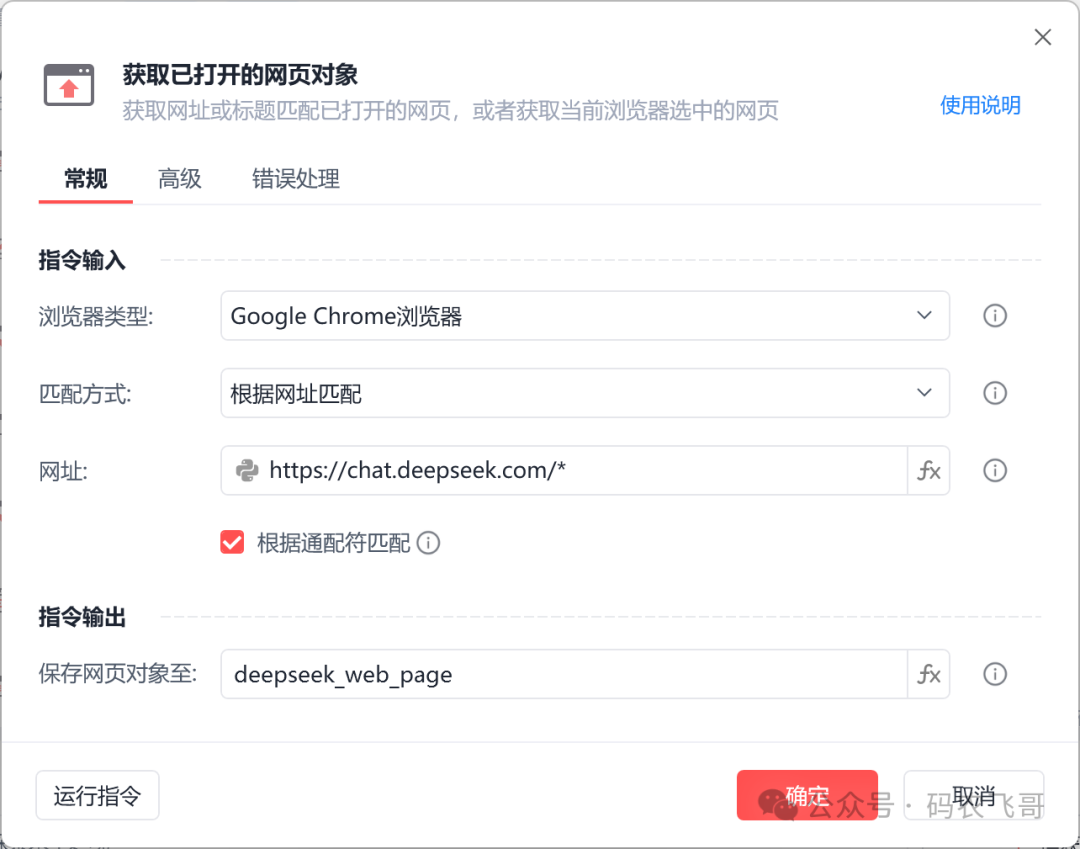Image resolution: width=1080 pixels, height=849 pixels.
Task: Uncheck the 根据通配符匹配 checkbox
Action: (232, 543)
